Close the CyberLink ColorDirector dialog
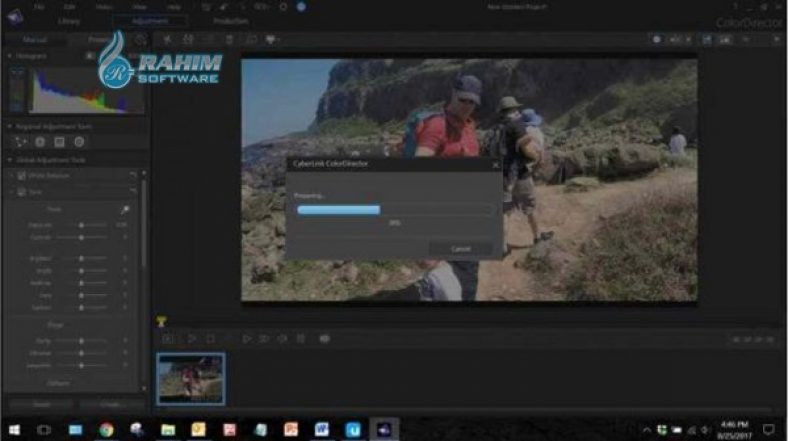This screenshot has width=788, height=441. pyautogui.click(x=496, y=164)
